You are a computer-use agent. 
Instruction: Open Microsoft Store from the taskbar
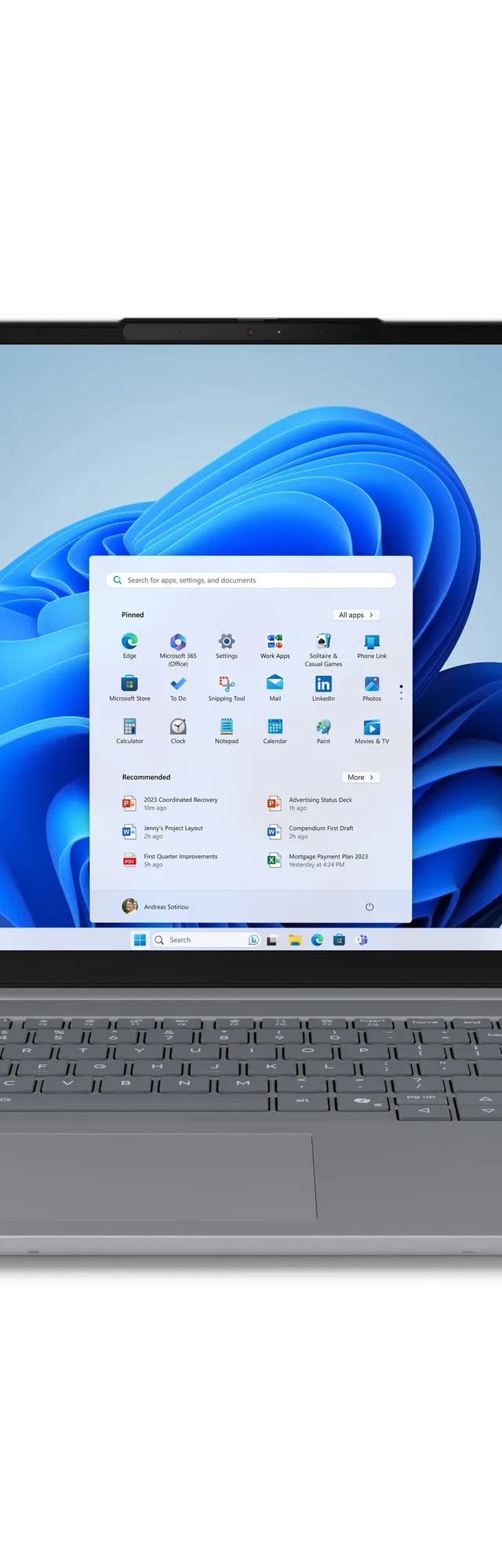[x=339, y=940]
